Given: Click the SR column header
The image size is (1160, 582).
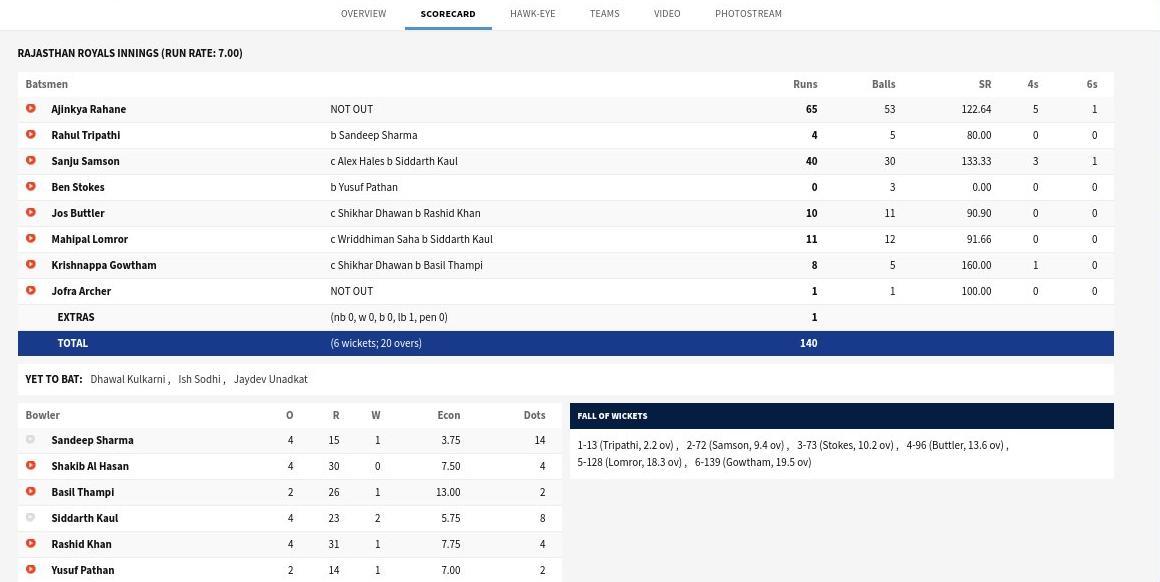Looking at the screenshot, I should [985, 84].
